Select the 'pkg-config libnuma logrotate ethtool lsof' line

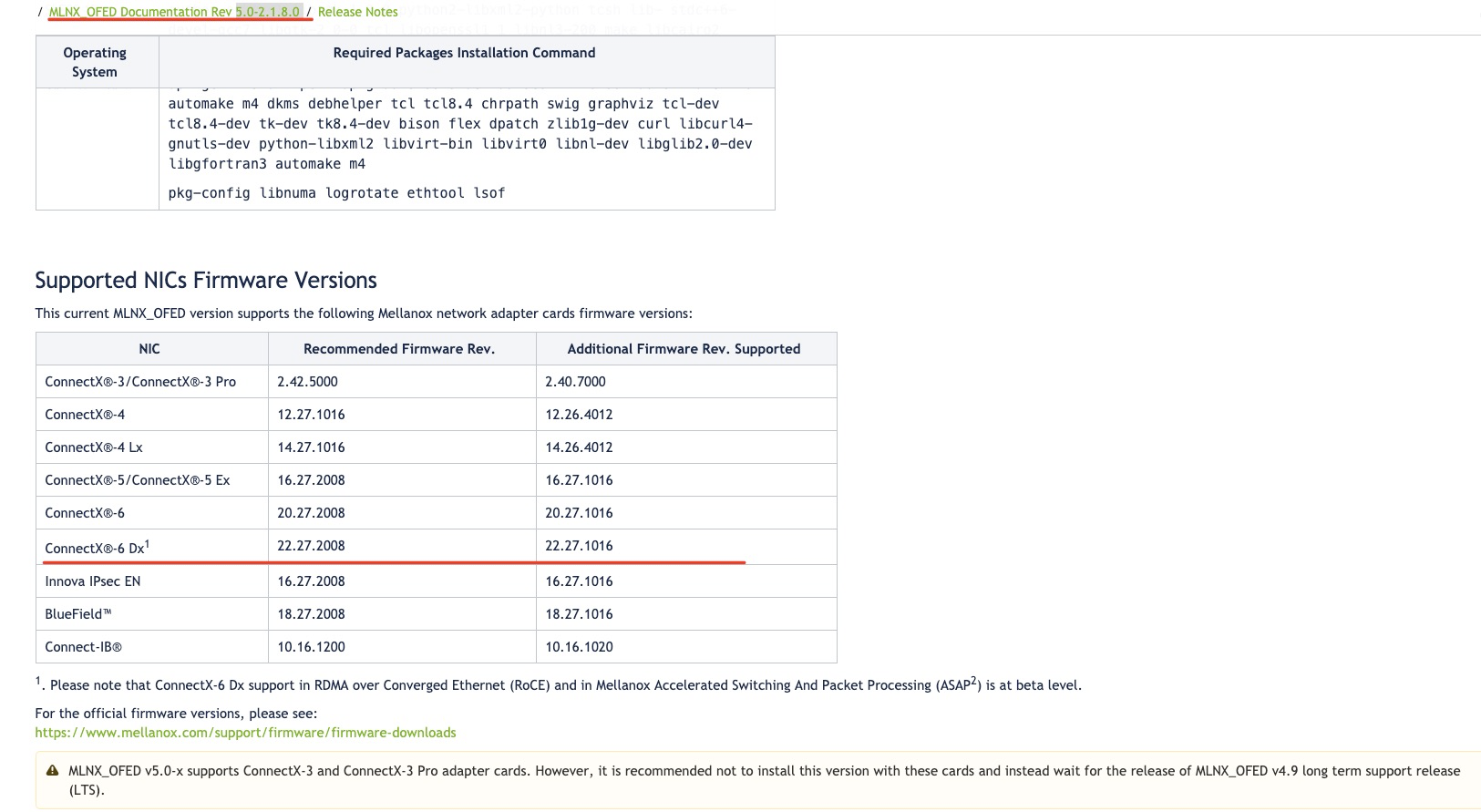coord(336,193)
